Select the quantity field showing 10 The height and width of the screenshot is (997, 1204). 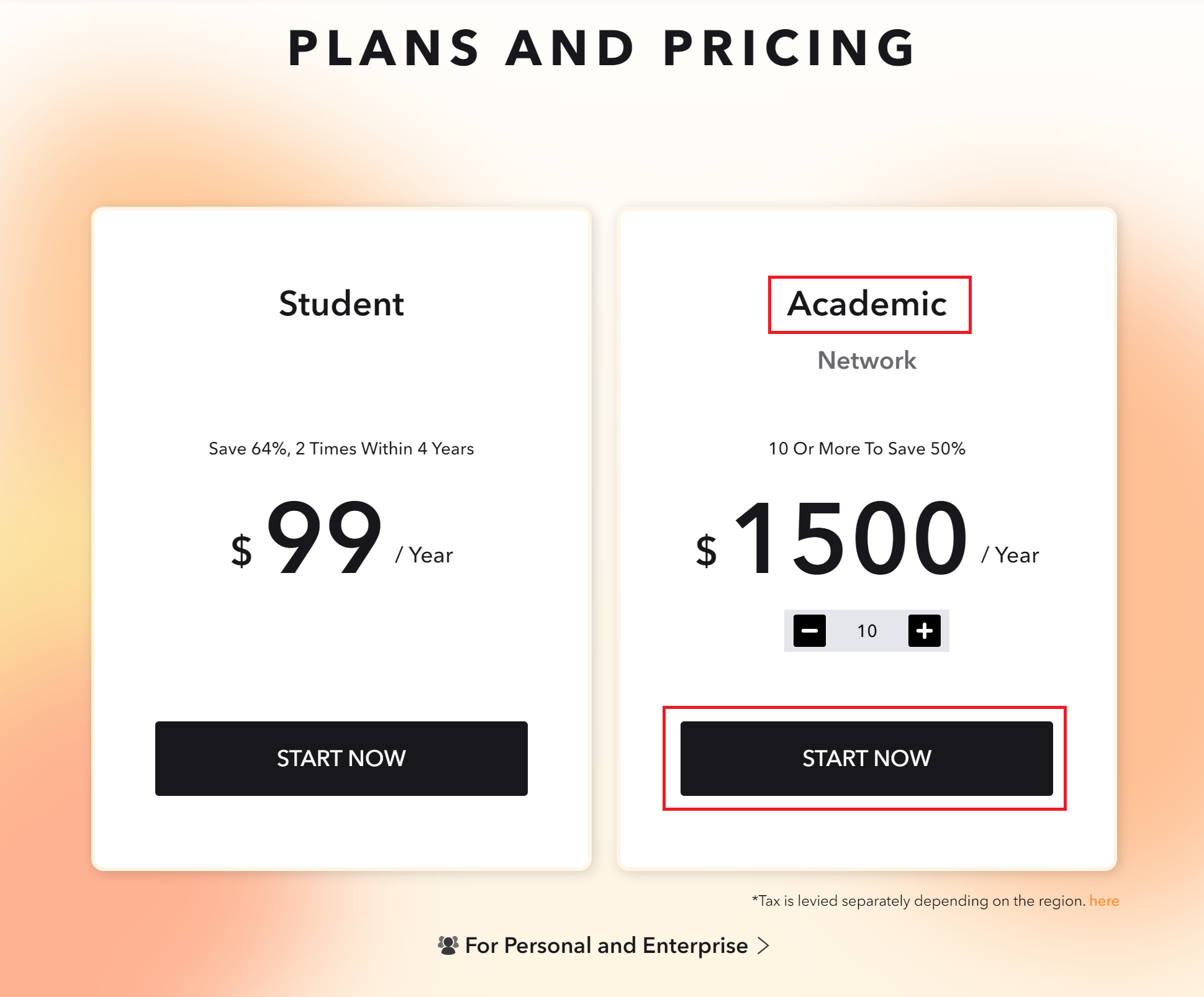click(x=867, y=631)
